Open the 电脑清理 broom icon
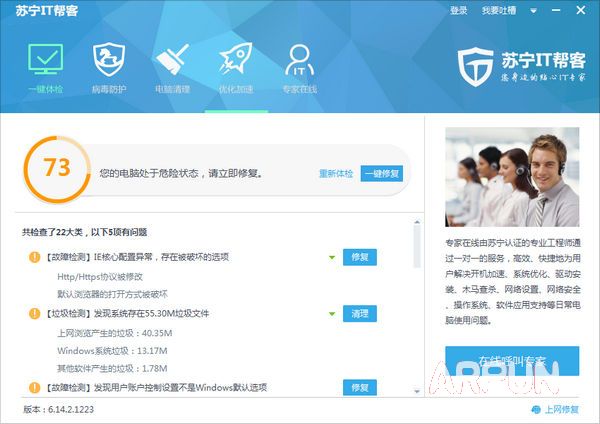The image size is (600, 424). pyautogui.click(x=173, y=59)
